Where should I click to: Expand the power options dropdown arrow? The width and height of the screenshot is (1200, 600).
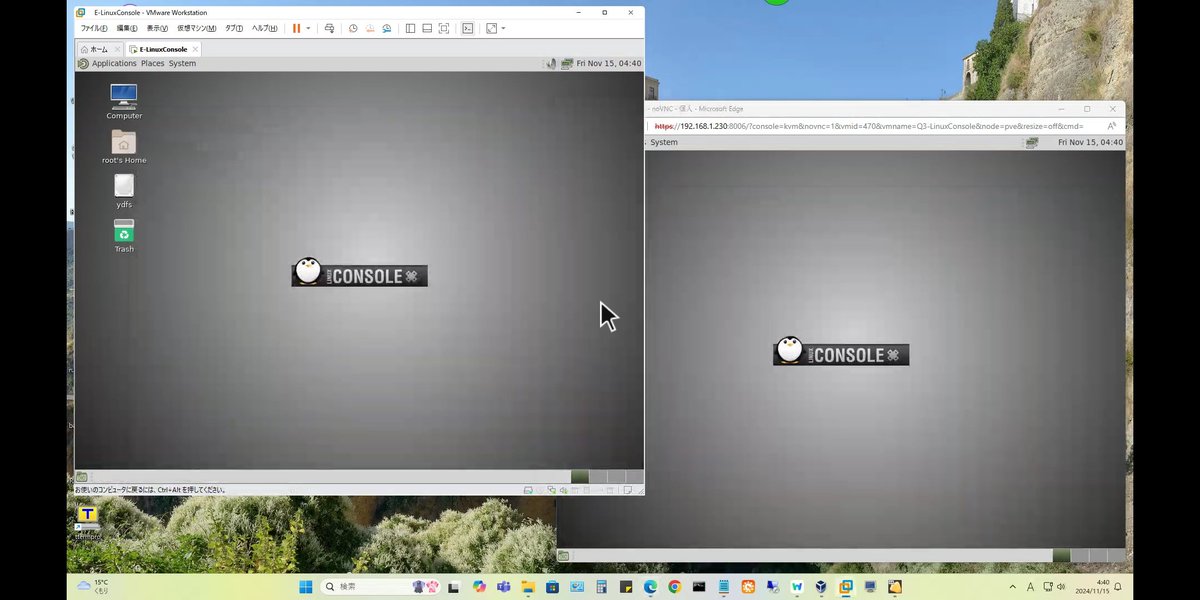(308, 28)
